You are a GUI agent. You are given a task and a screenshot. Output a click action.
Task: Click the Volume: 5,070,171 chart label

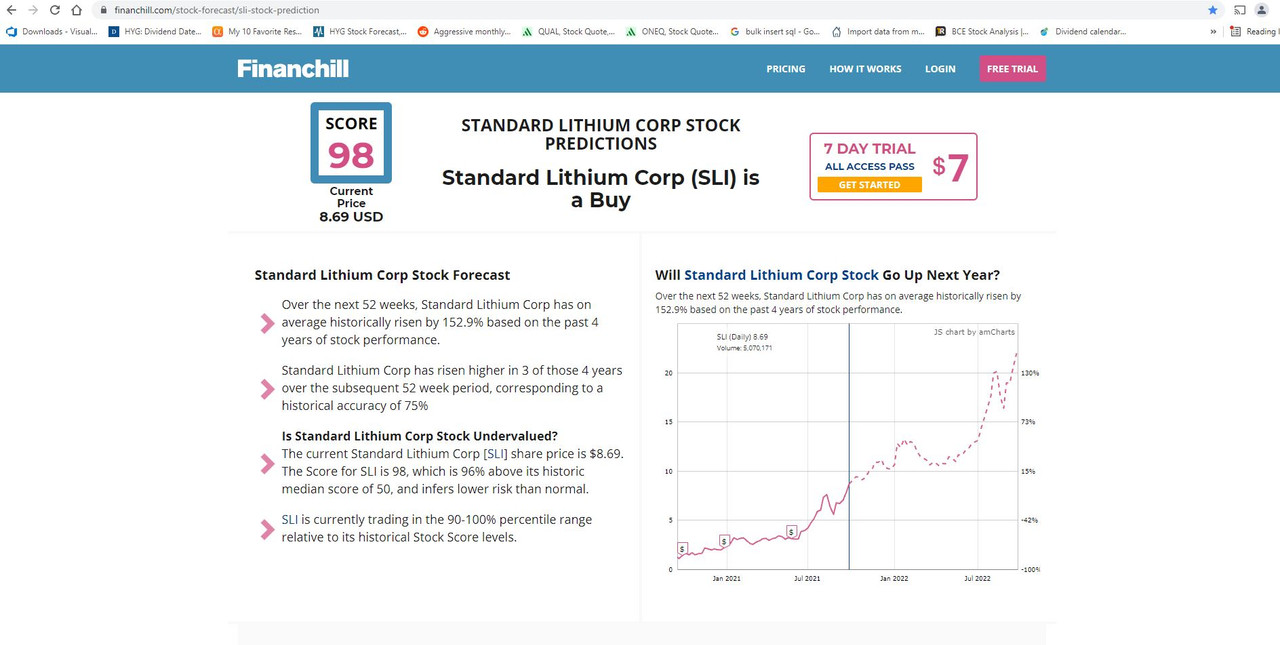pos(744,348)
